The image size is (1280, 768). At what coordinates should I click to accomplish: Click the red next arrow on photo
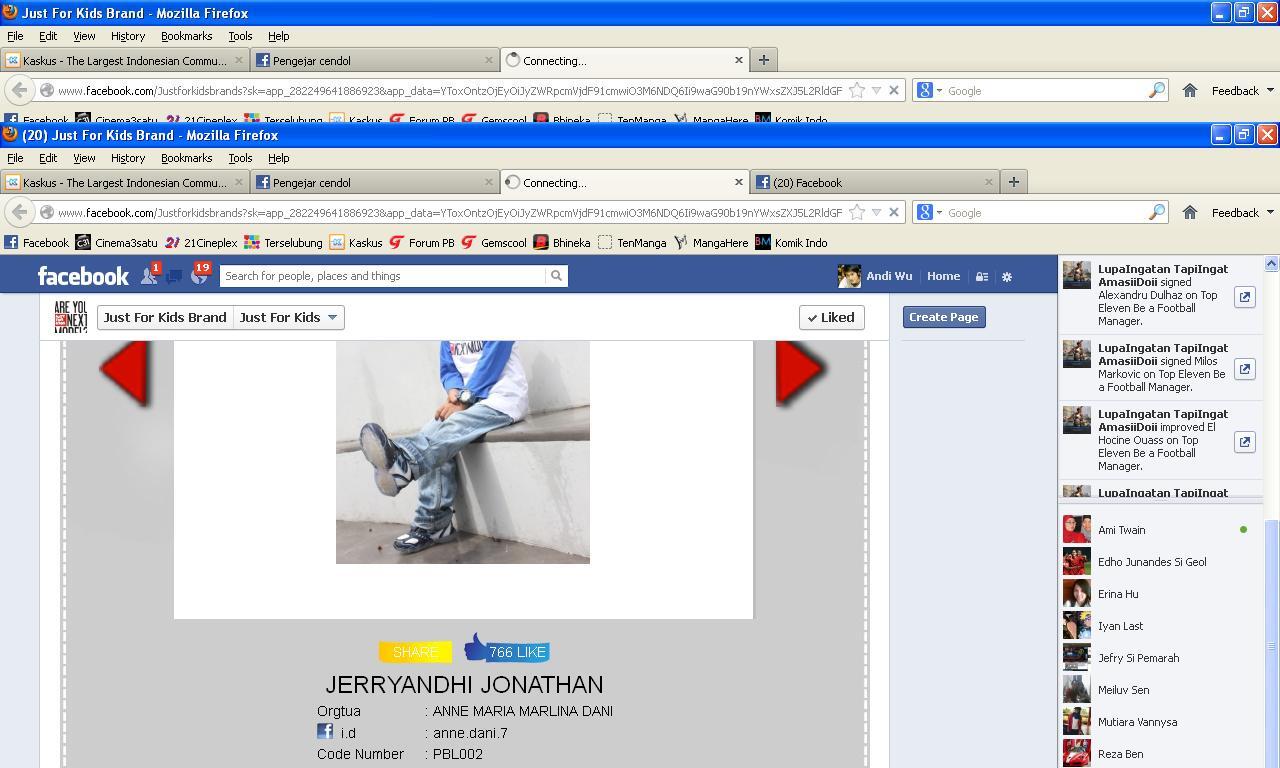[800, 372]
